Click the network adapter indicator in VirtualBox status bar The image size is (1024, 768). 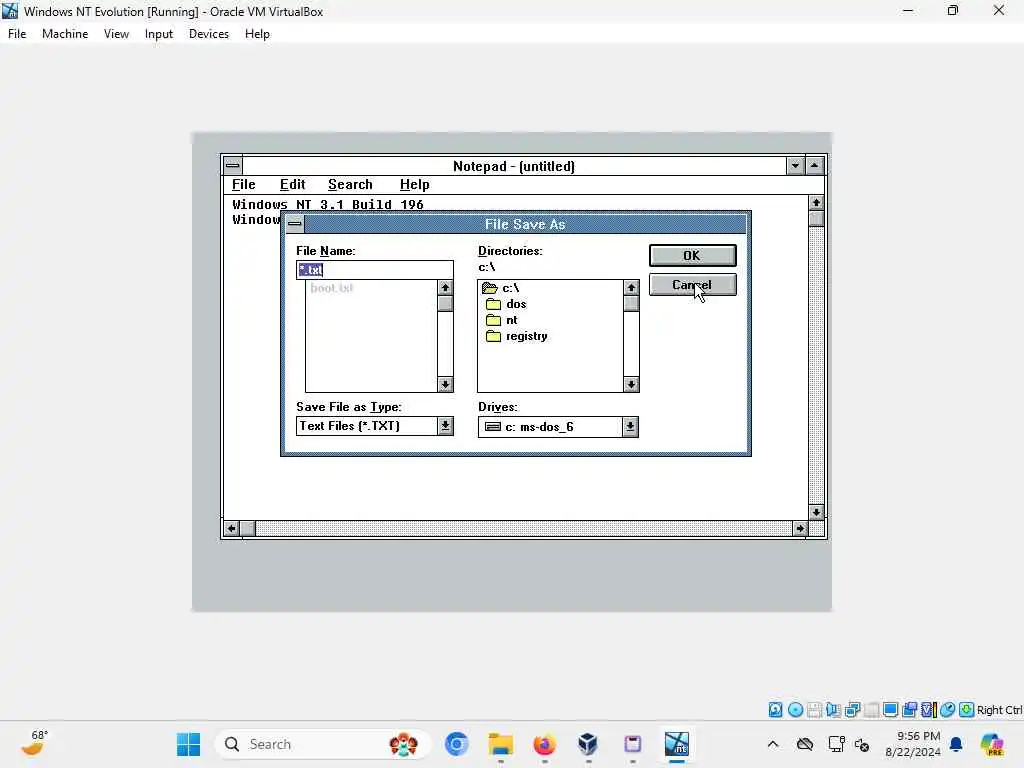click(852, 710)
